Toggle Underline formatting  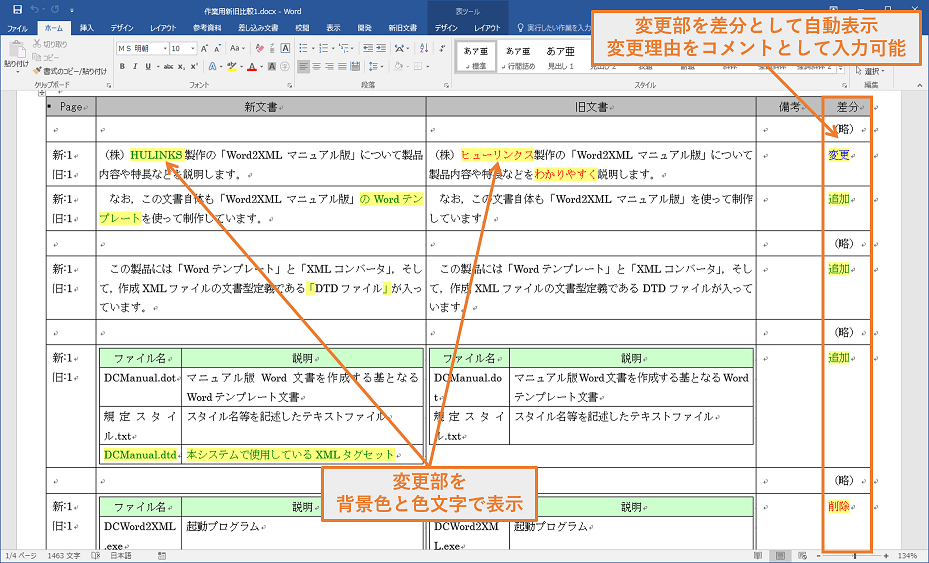[x=148, y=66]
